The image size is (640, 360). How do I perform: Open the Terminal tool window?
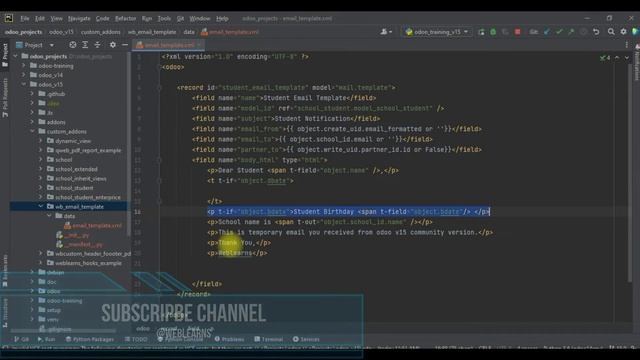[269, 339]
